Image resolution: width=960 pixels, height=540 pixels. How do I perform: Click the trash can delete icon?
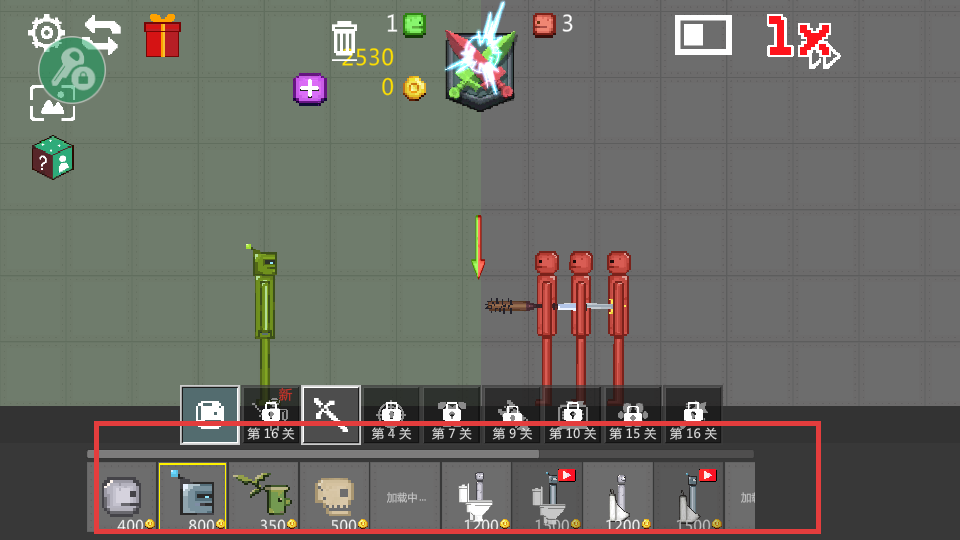tap(344, 39)
